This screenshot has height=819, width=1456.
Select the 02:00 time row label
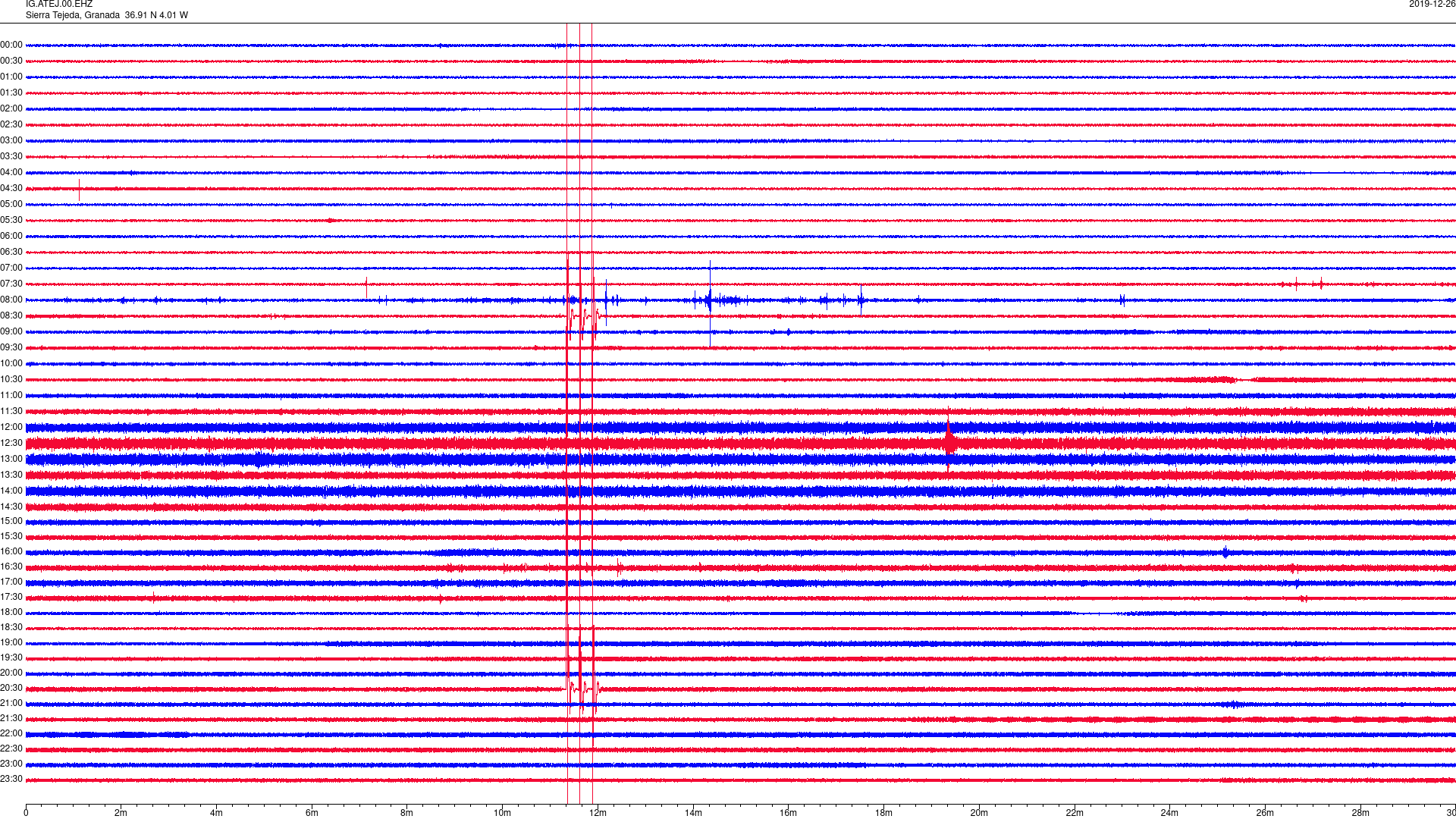pos(11,109)
